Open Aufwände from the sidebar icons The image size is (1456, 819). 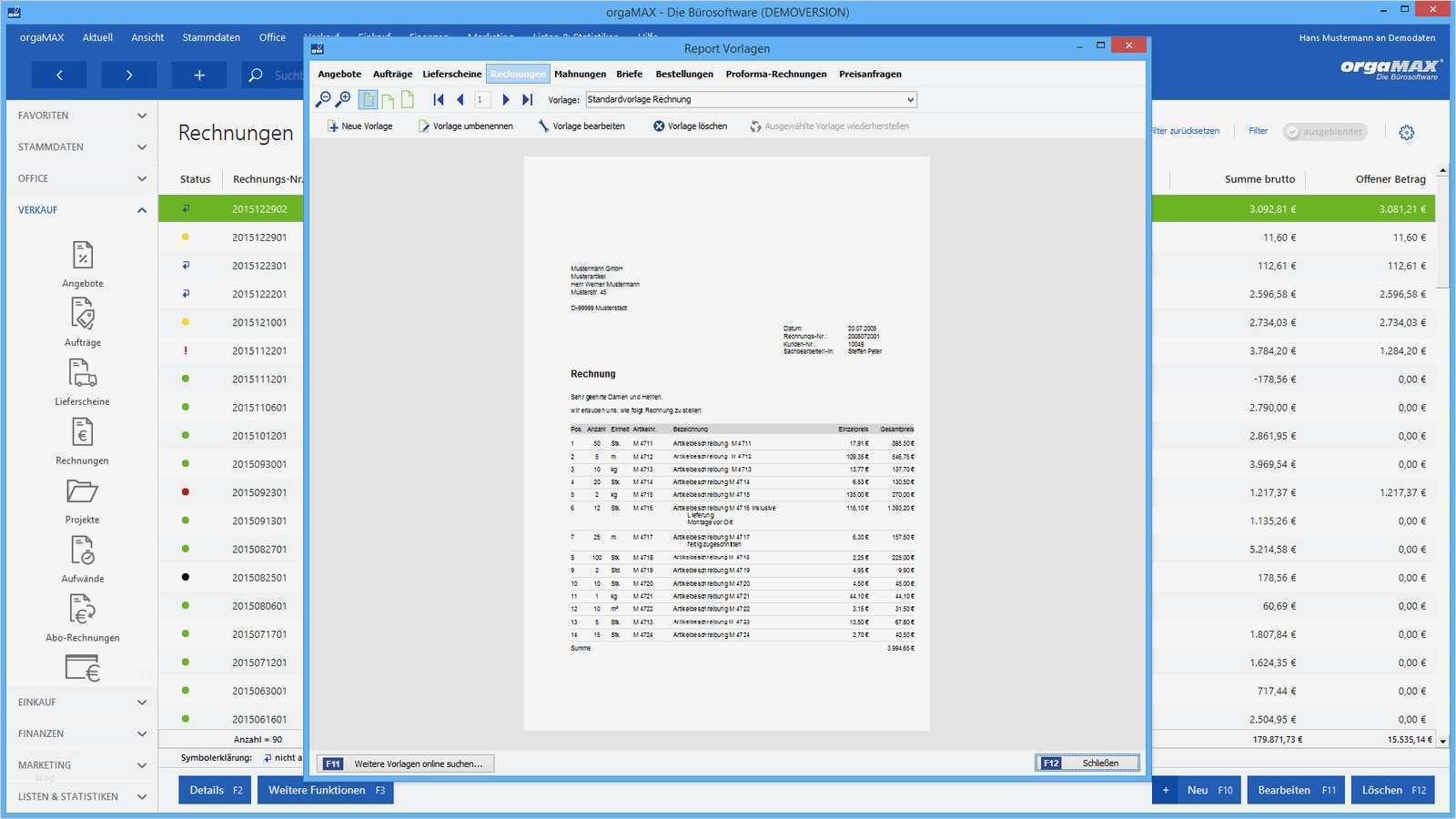pyautogui.click(x=83, y=560)
